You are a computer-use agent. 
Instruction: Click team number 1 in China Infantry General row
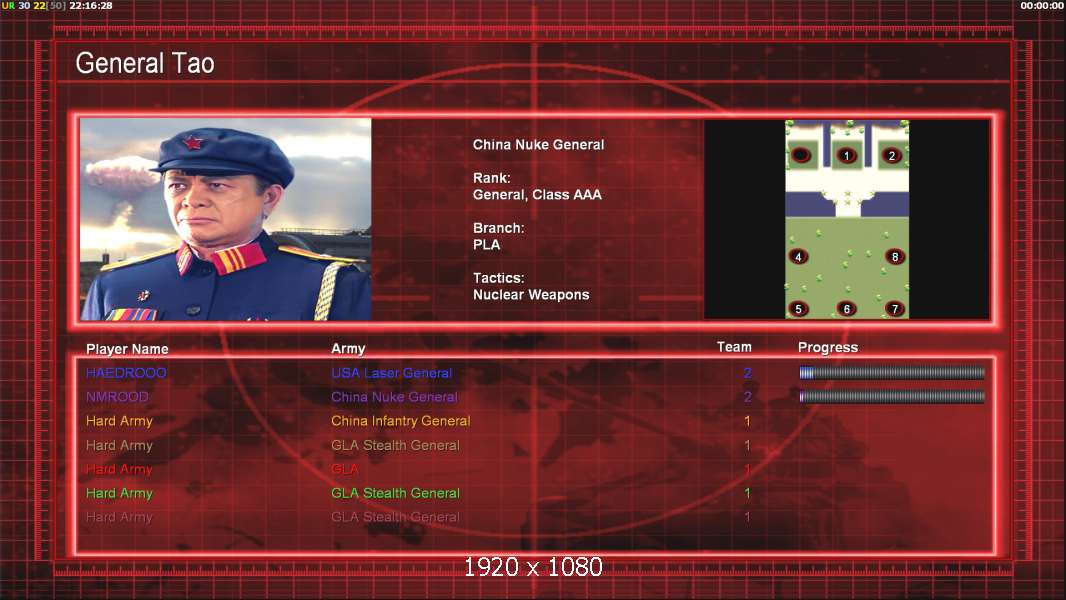(747, 421)
